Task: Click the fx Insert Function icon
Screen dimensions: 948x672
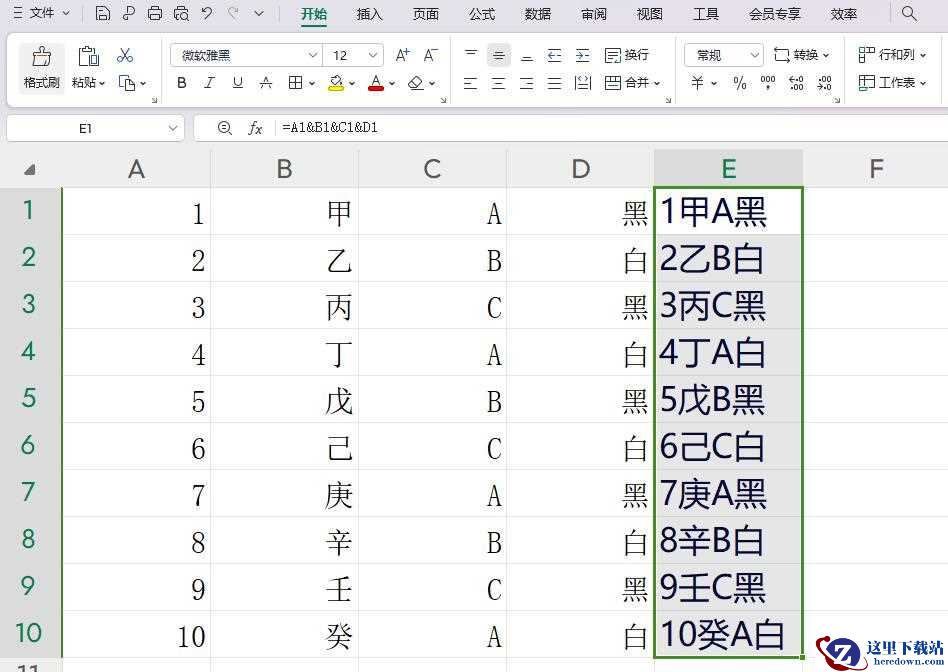Action: (x=255, y=128)
